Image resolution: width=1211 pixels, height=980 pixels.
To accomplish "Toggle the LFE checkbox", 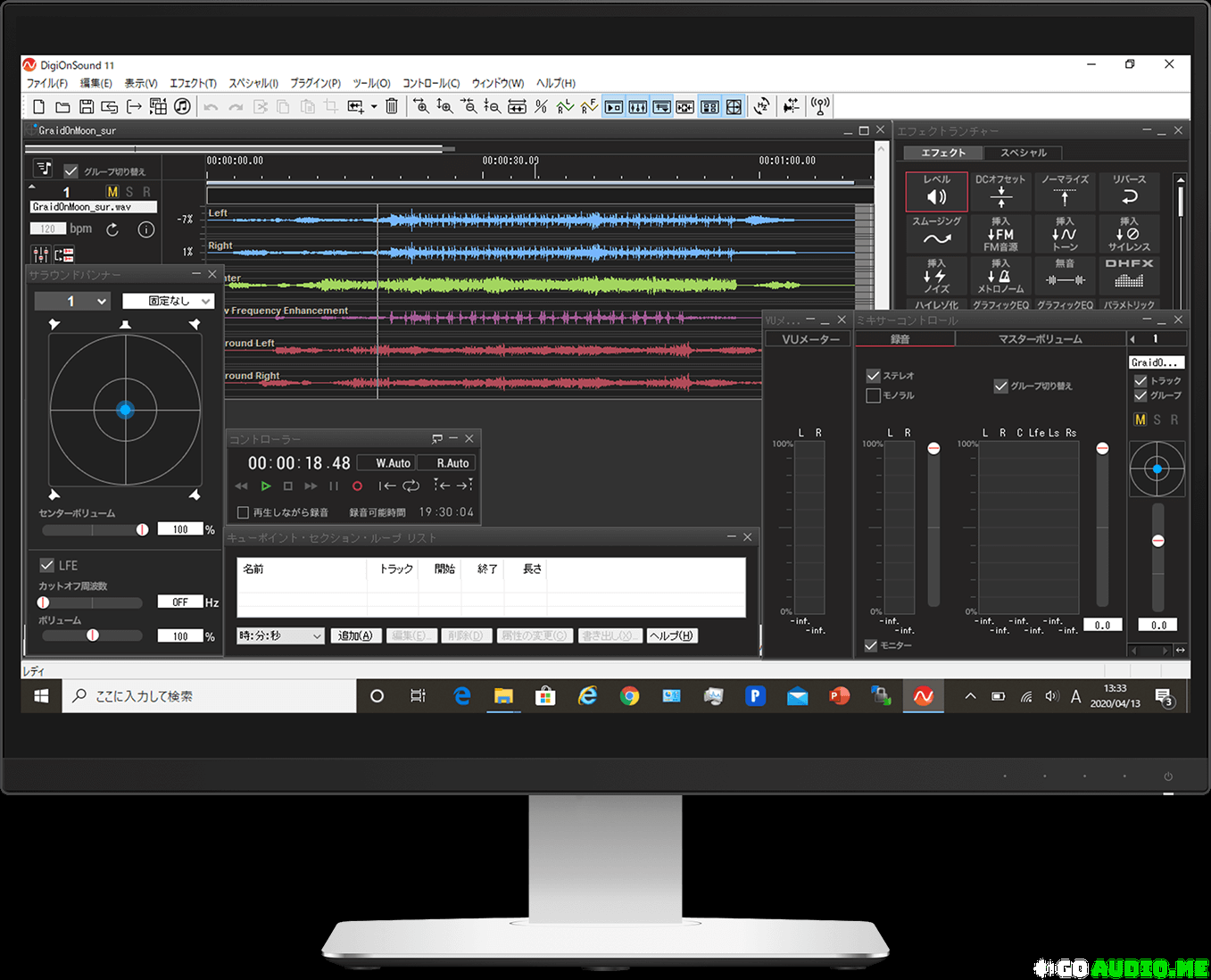I will coord(47,565).
